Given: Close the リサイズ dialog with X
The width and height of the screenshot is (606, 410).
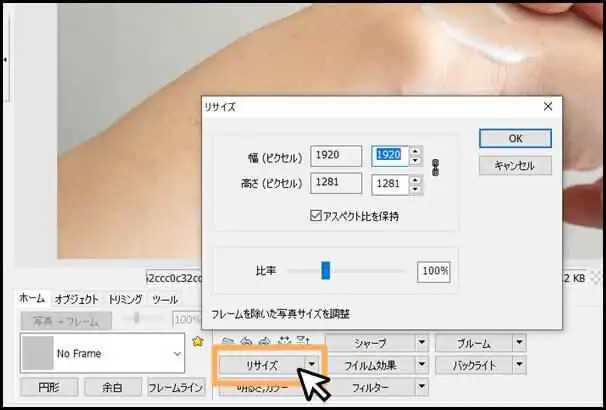Looking at the screenshot, I should pyautogui.click(x=548, y=107).
